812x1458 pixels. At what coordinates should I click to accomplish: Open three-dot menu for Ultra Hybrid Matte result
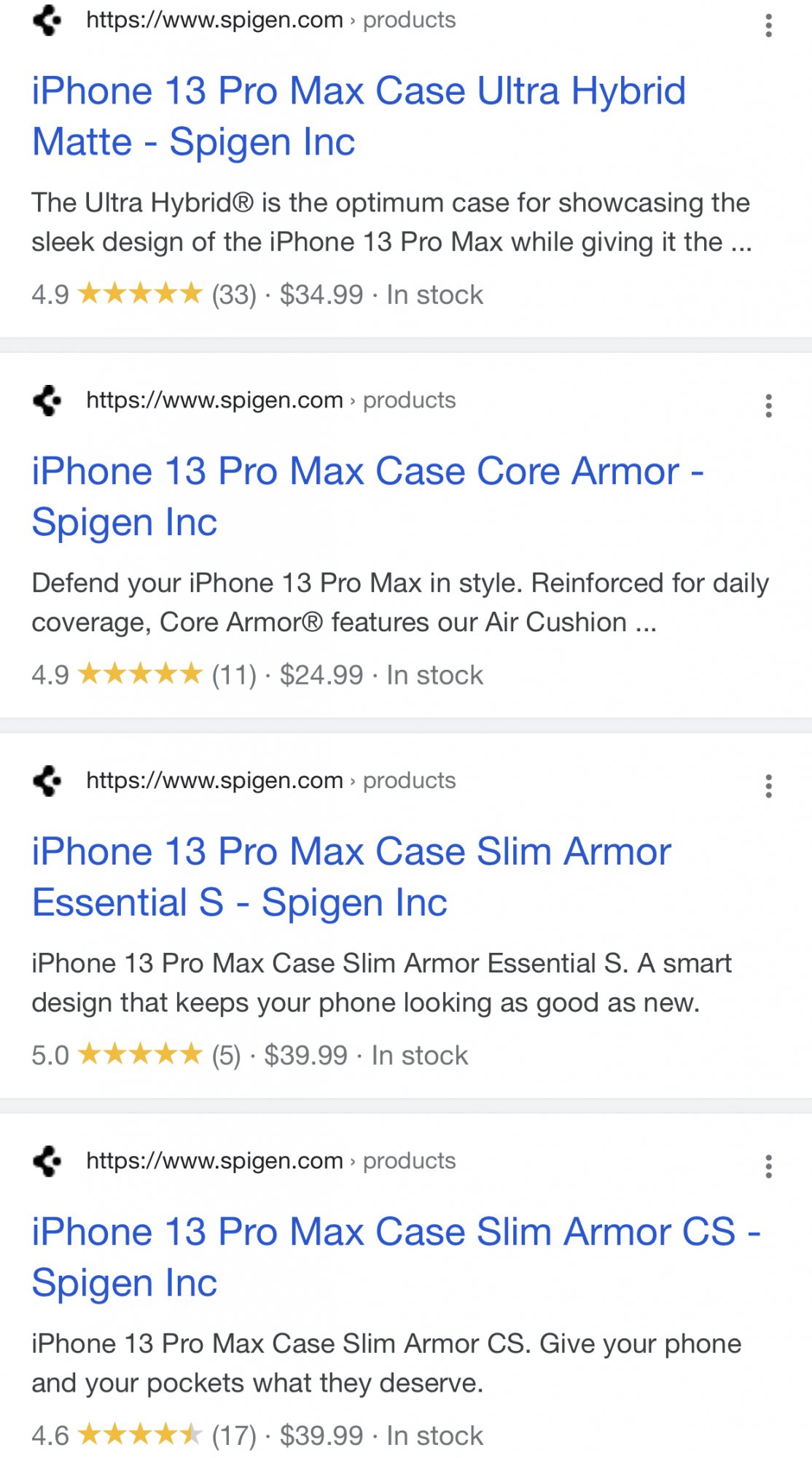[768, 26]
